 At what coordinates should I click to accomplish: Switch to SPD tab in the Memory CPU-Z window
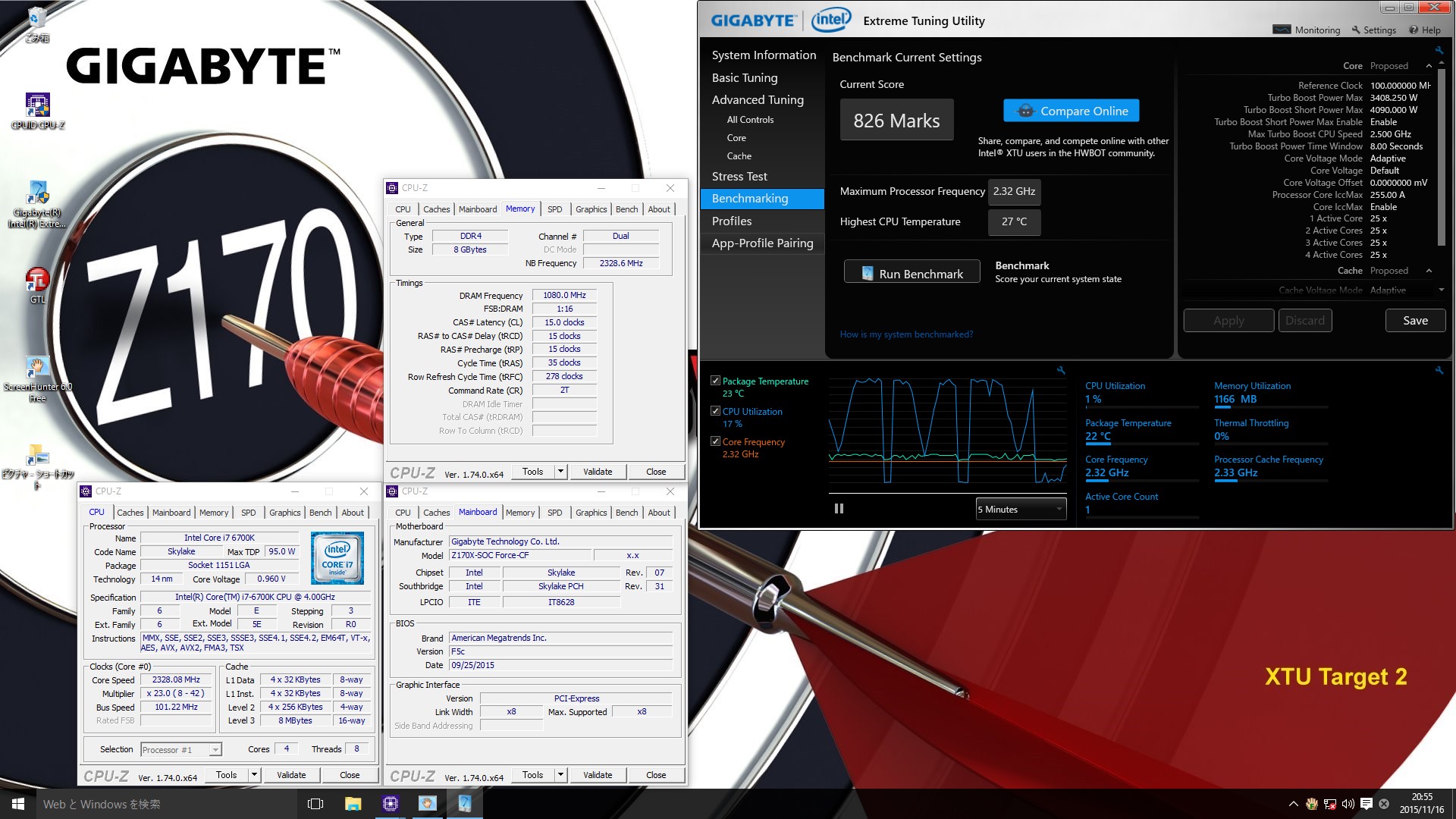[554, 209]
